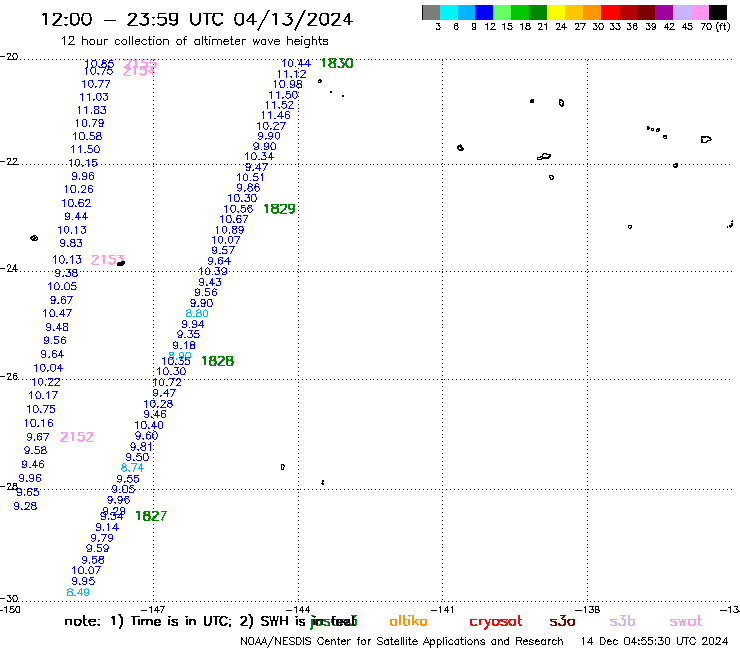Click wave height value 9.83
Viewport: 740px width, 650px height.
(71, 243)
